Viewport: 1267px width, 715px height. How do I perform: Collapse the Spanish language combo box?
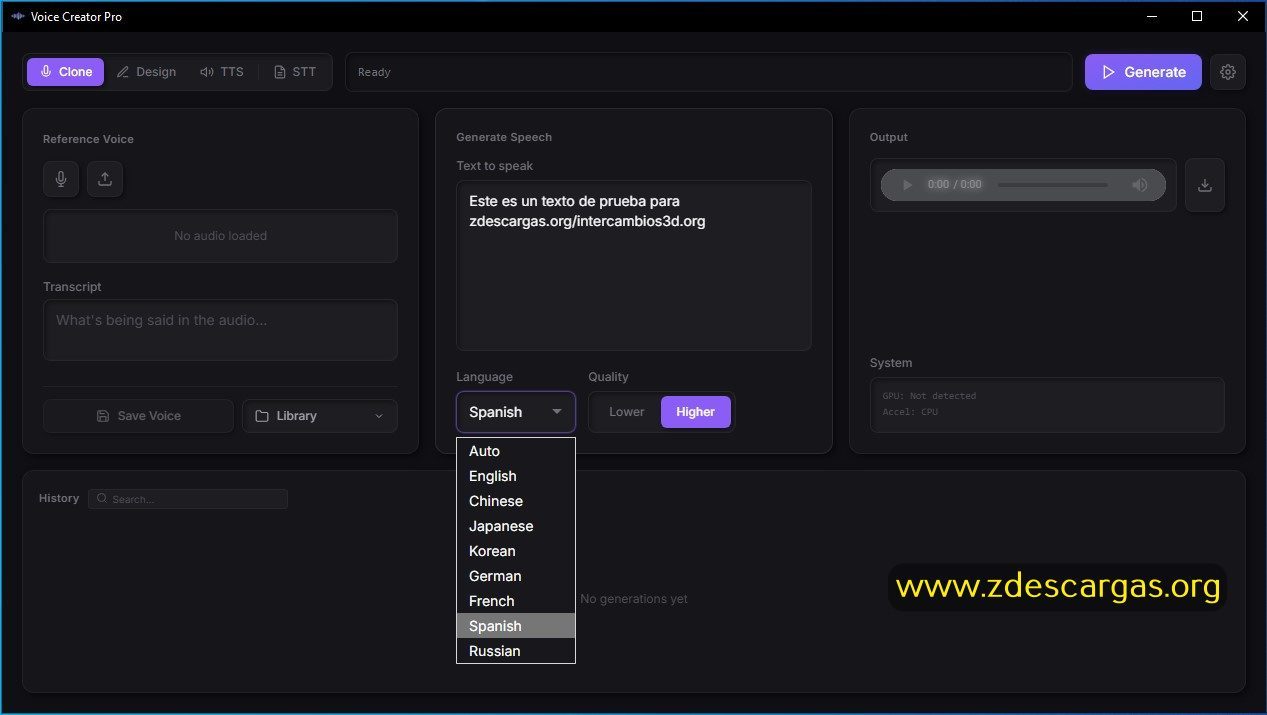click(x=516, y=412)
